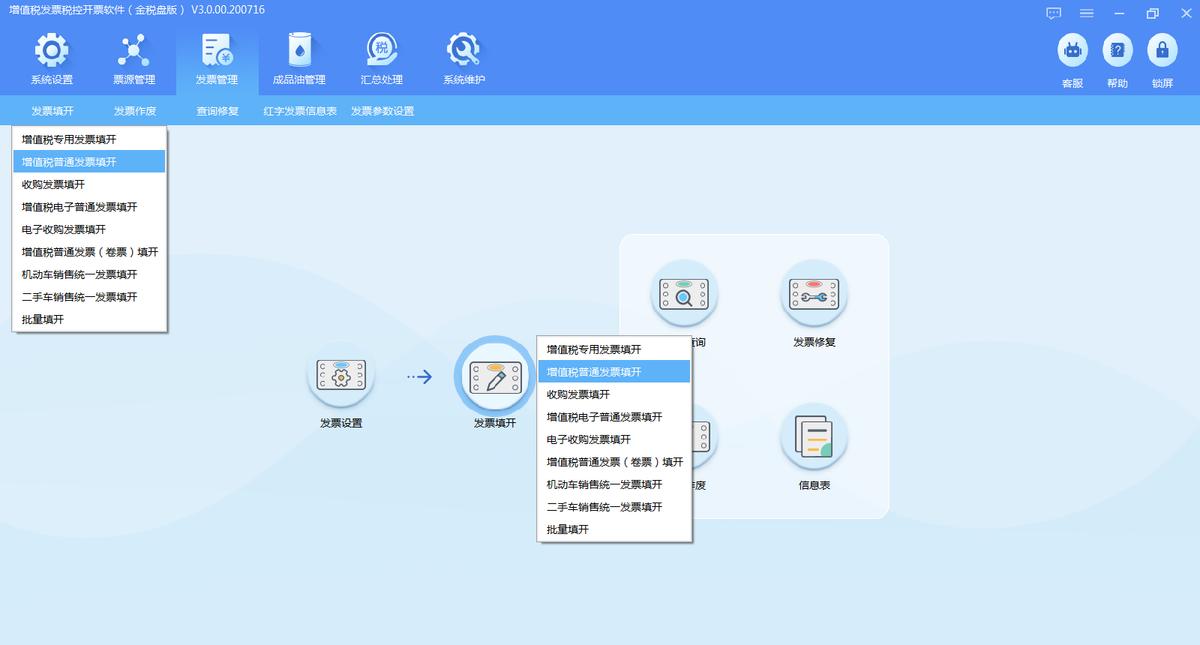
Task: Lock the screen with 锁屏 icon
Action: click(1162, 50)
